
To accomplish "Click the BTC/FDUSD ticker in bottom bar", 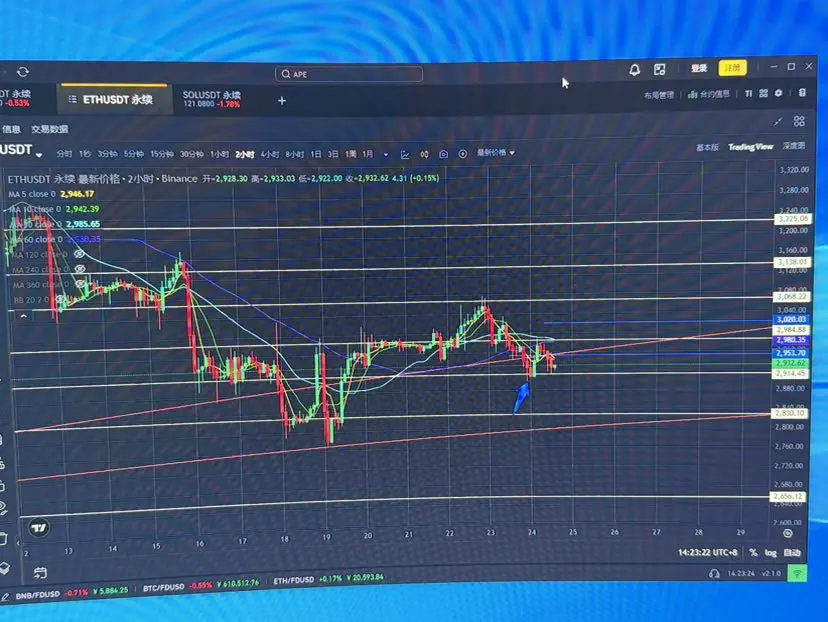I will tap(201, 586).
